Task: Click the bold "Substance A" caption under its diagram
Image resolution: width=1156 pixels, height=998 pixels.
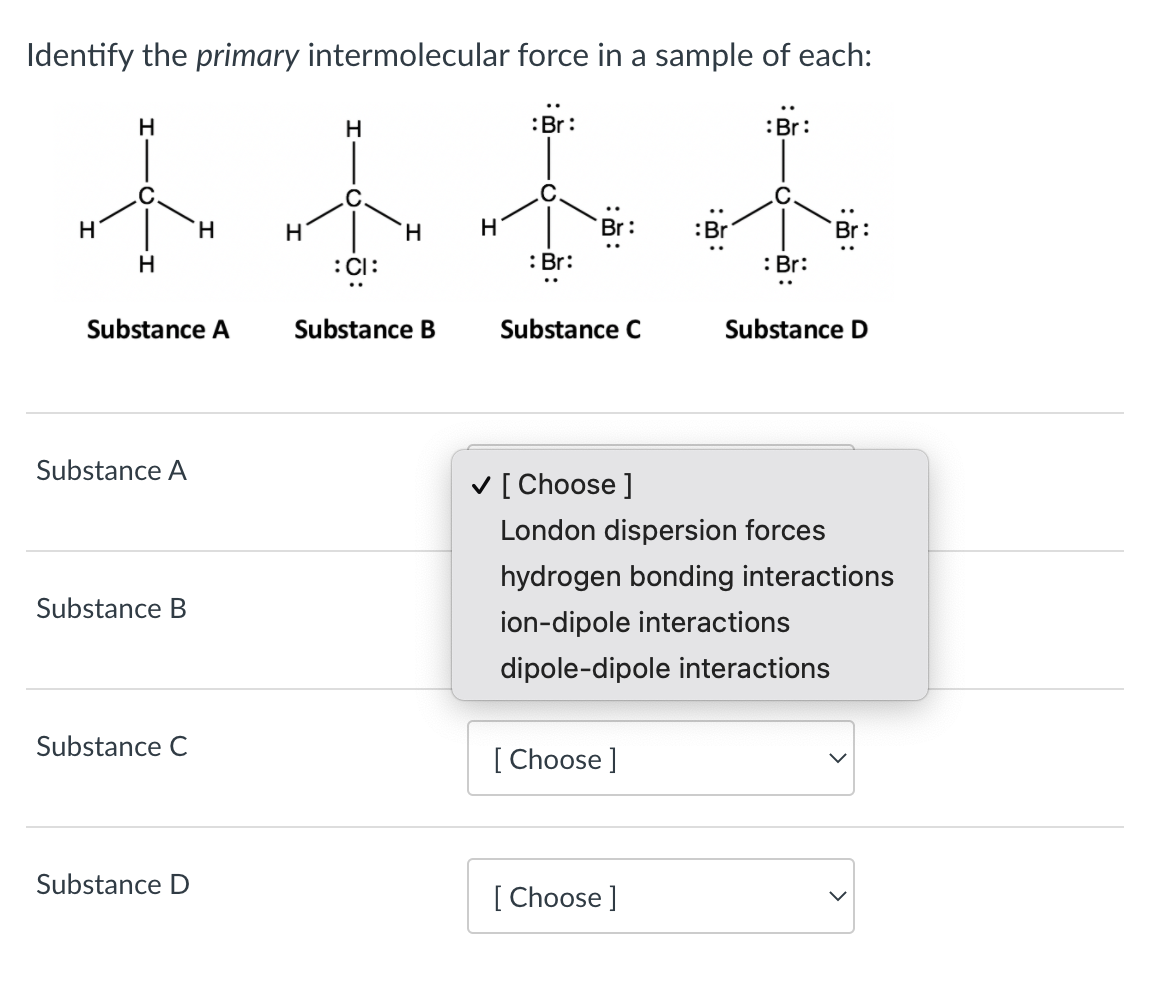Action: pos(156,330)
